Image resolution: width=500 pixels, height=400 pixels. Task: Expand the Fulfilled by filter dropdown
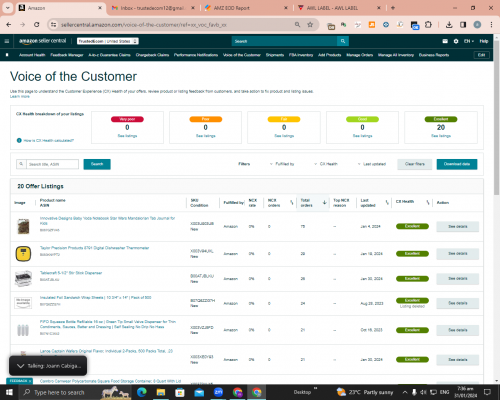click(x=282, y=164)
